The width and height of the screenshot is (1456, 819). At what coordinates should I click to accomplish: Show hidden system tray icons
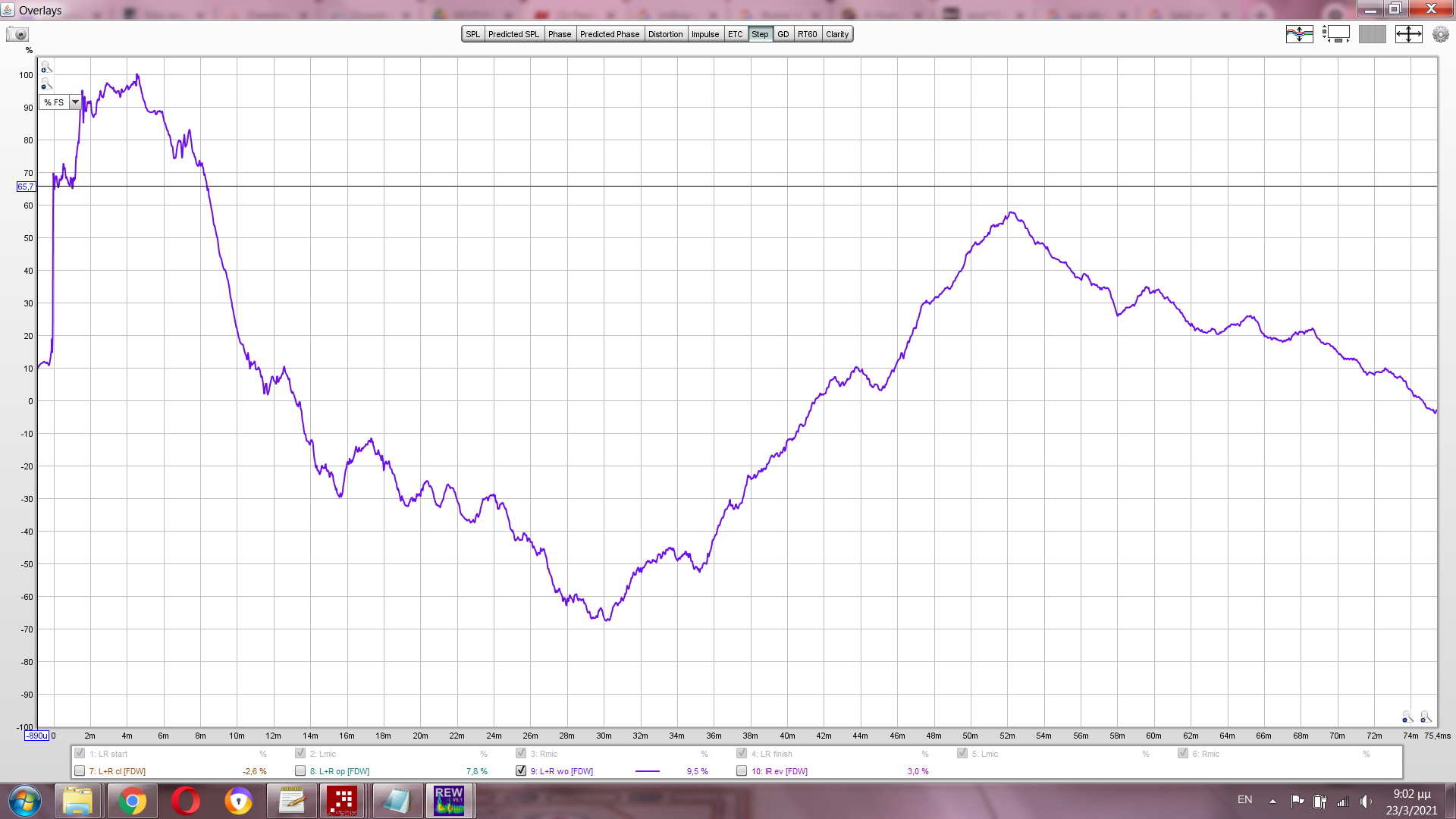[x=1272, y=801]
